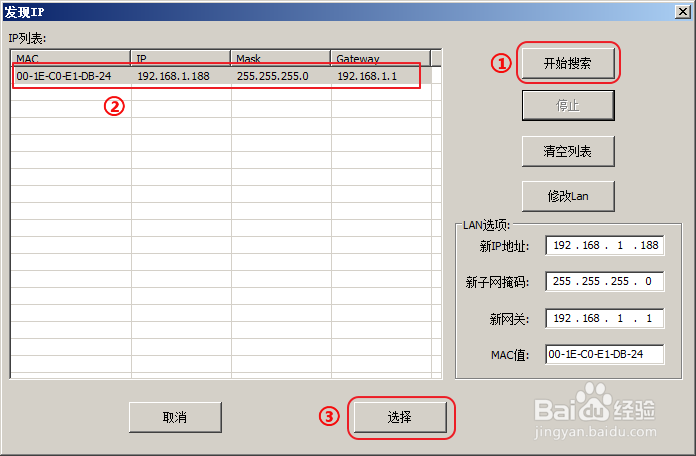Select IP cell 192.168.1.188 in list
Image resolution: width=696 pixels, height=456 pixels.
point(173,76)
